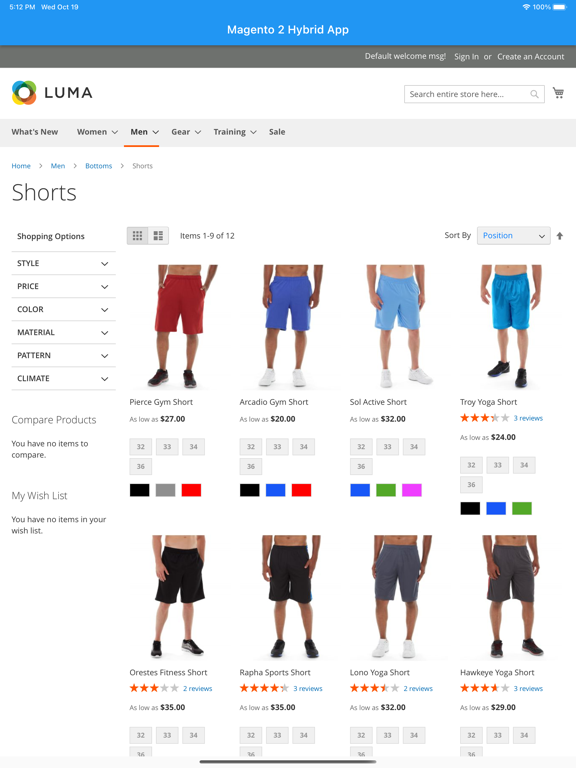
Task: Open the shopping cart icon
Action: pyautogui.click(x=558, y=93)
